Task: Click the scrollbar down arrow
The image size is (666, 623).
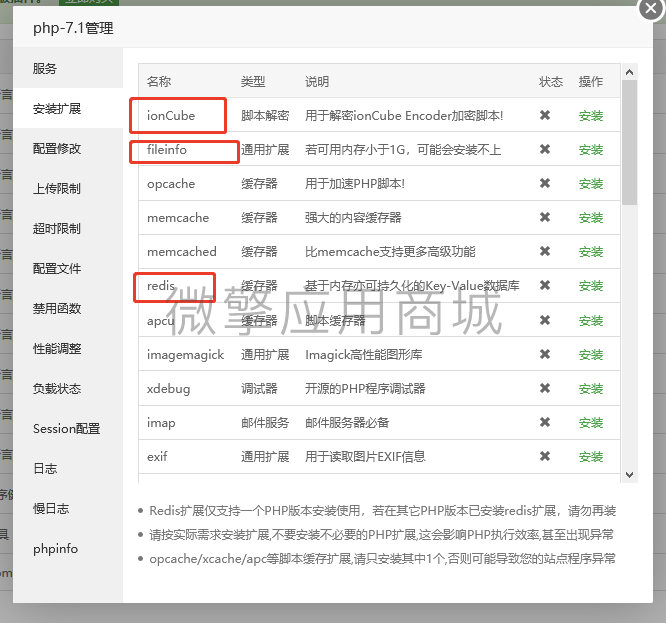Action: 629,474
